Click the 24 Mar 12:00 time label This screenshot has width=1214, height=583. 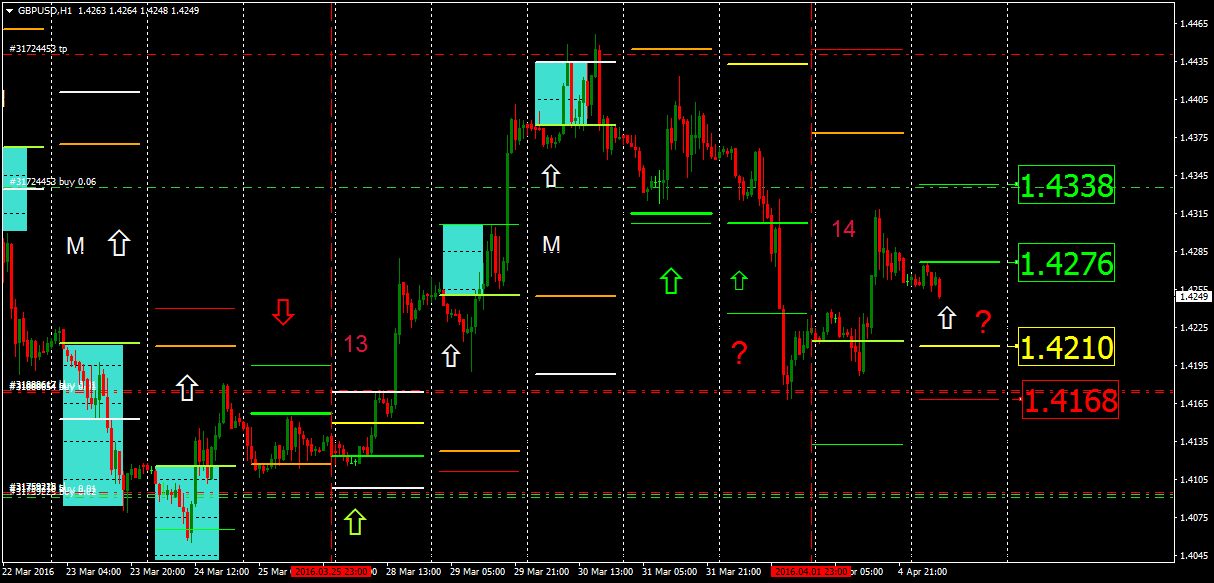pyautogui.click(x=222, y=572)
